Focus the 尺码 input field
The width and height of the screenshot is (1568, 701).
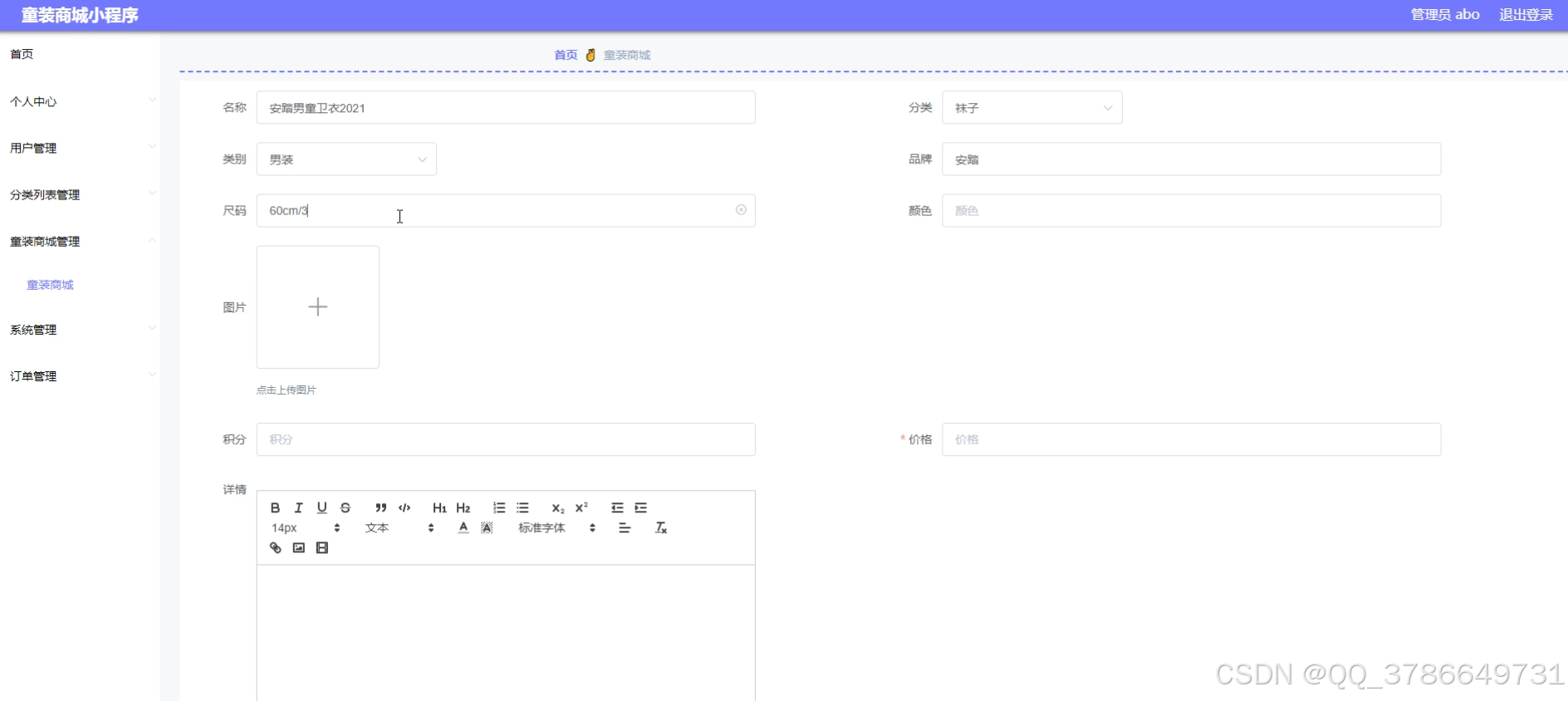point(506,211)
